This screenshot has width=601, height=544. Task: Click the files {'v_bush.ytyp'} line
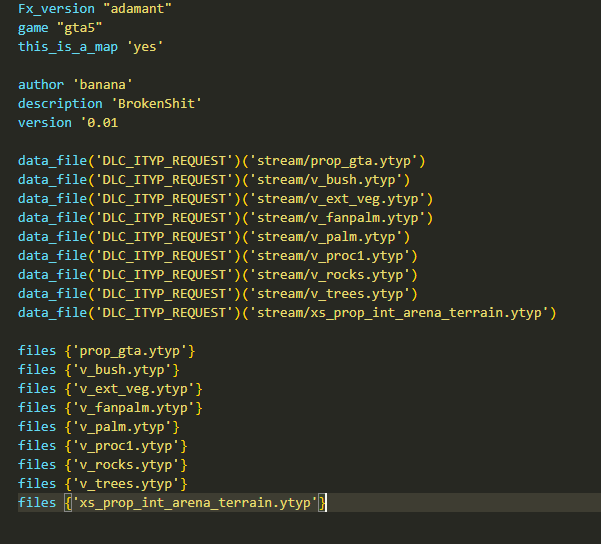99,370
